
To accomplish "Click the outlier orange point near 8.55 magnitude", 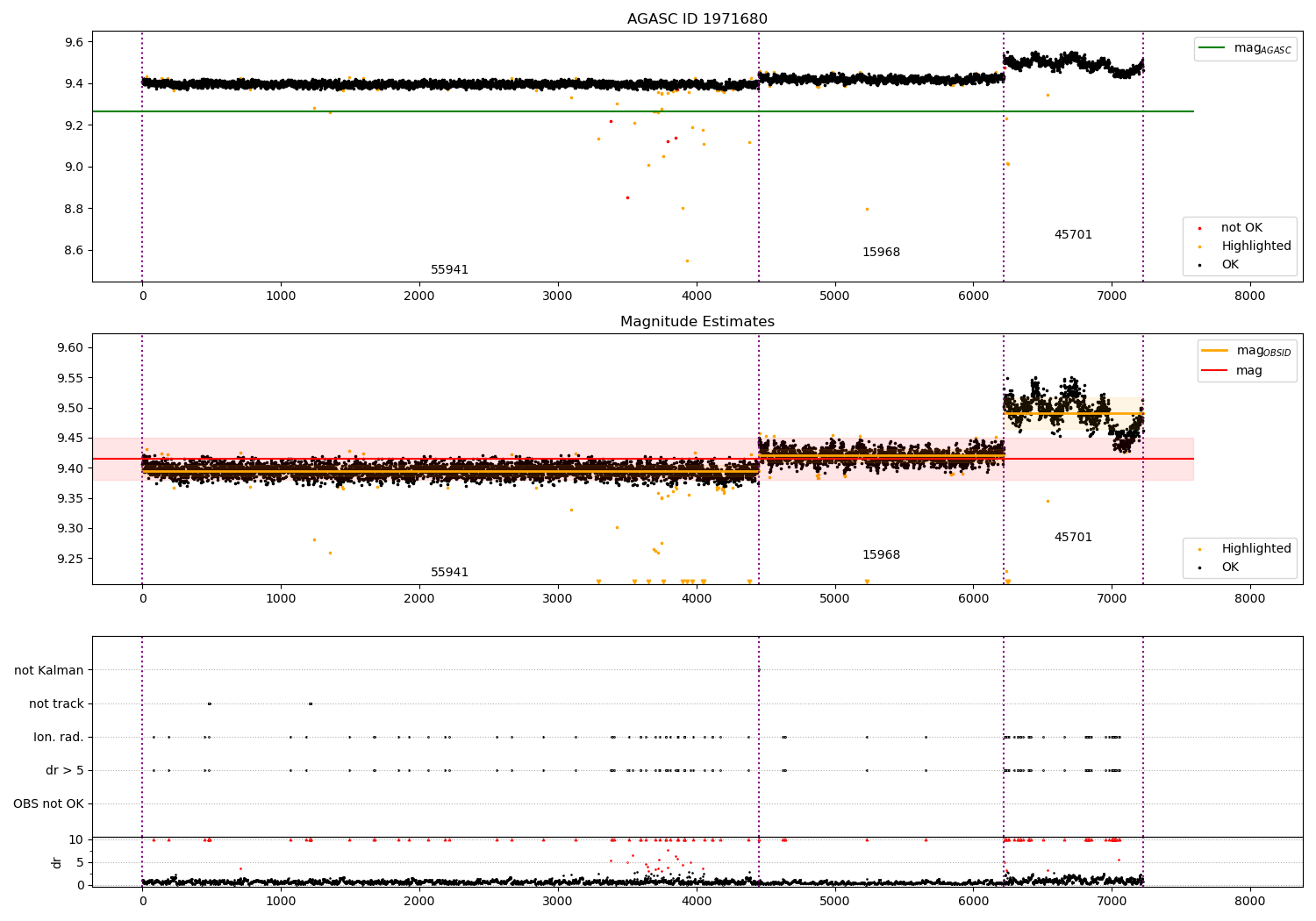I will tap(687, 261).
